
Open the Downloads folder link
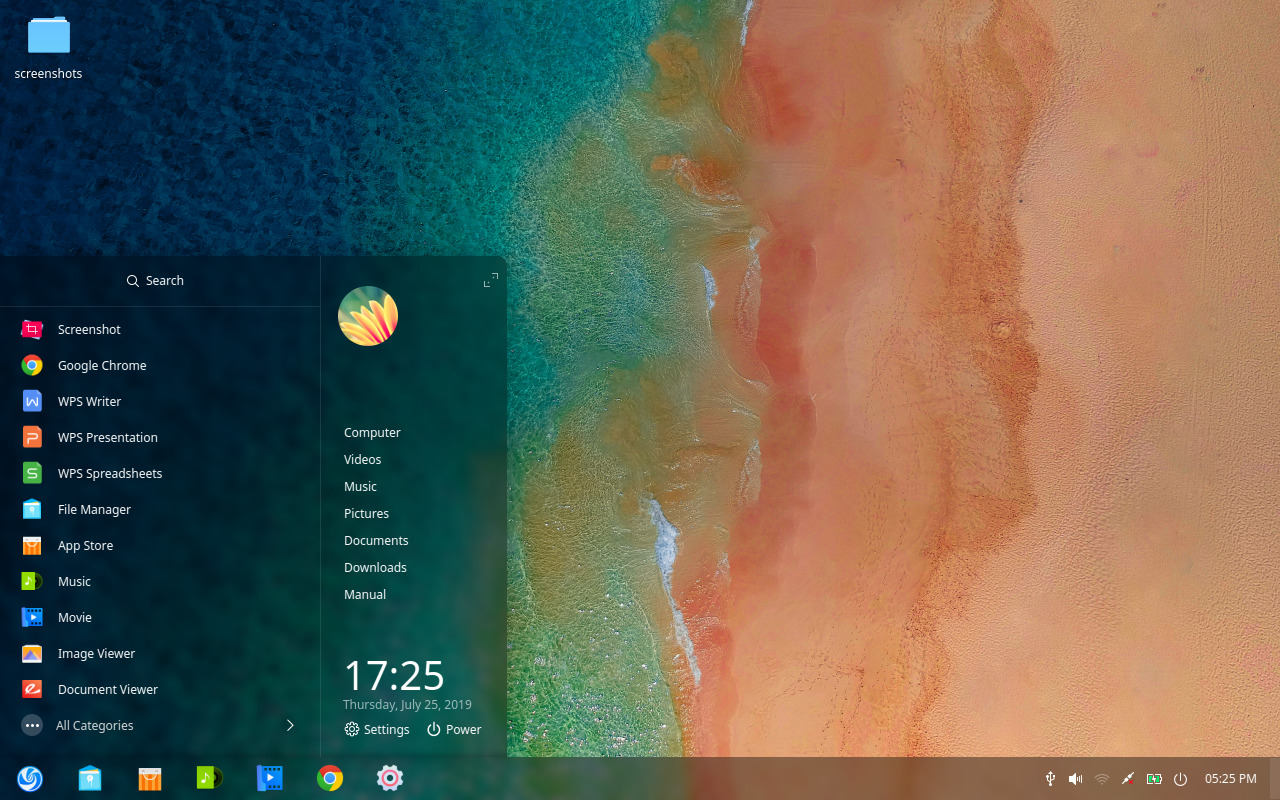(375, 568)
